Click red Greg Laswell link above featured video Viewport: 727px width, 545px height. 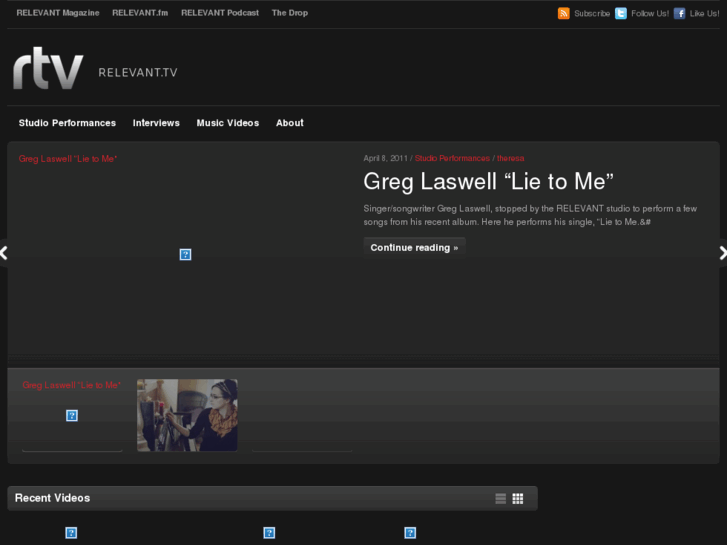[x=68, y=159]
